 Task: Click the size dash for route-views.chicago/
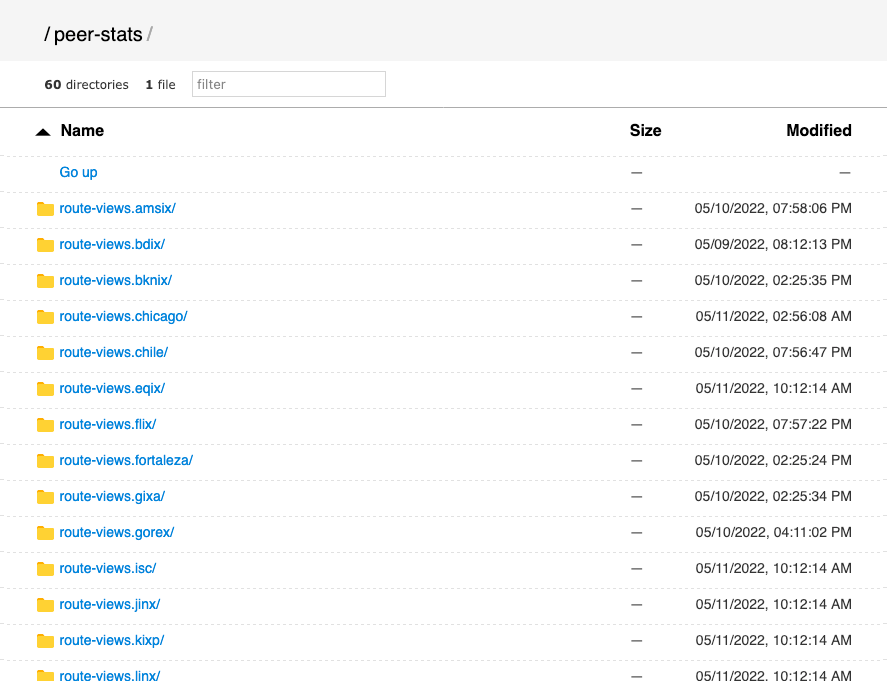pos(636,317)
